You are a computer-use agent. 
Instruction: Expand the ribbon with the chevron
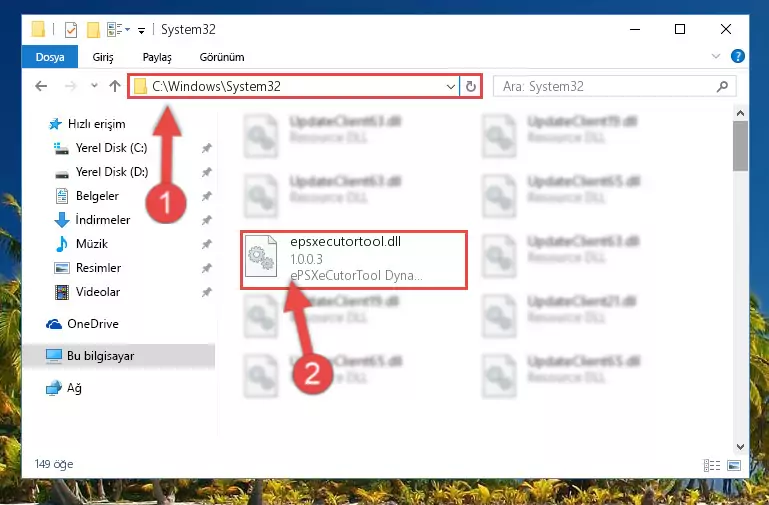click(716, 56)
